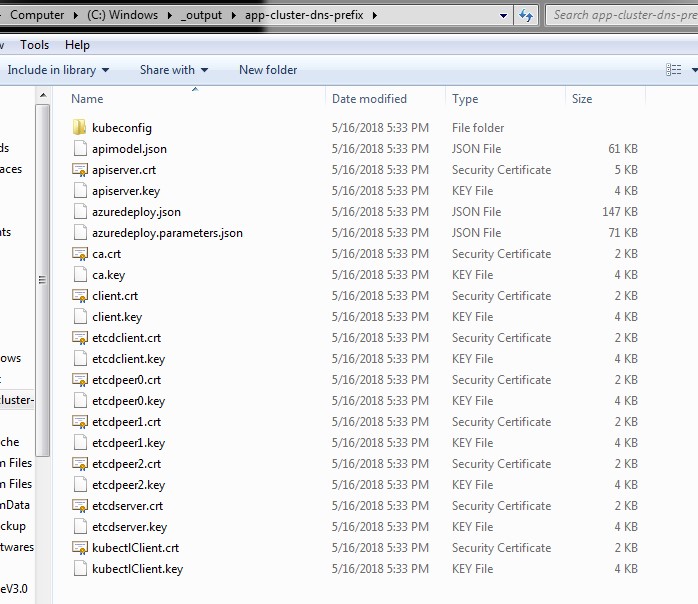Click the 71 KB size value
The height and width of the screenshot is (604, 698).
click(623, 232)
